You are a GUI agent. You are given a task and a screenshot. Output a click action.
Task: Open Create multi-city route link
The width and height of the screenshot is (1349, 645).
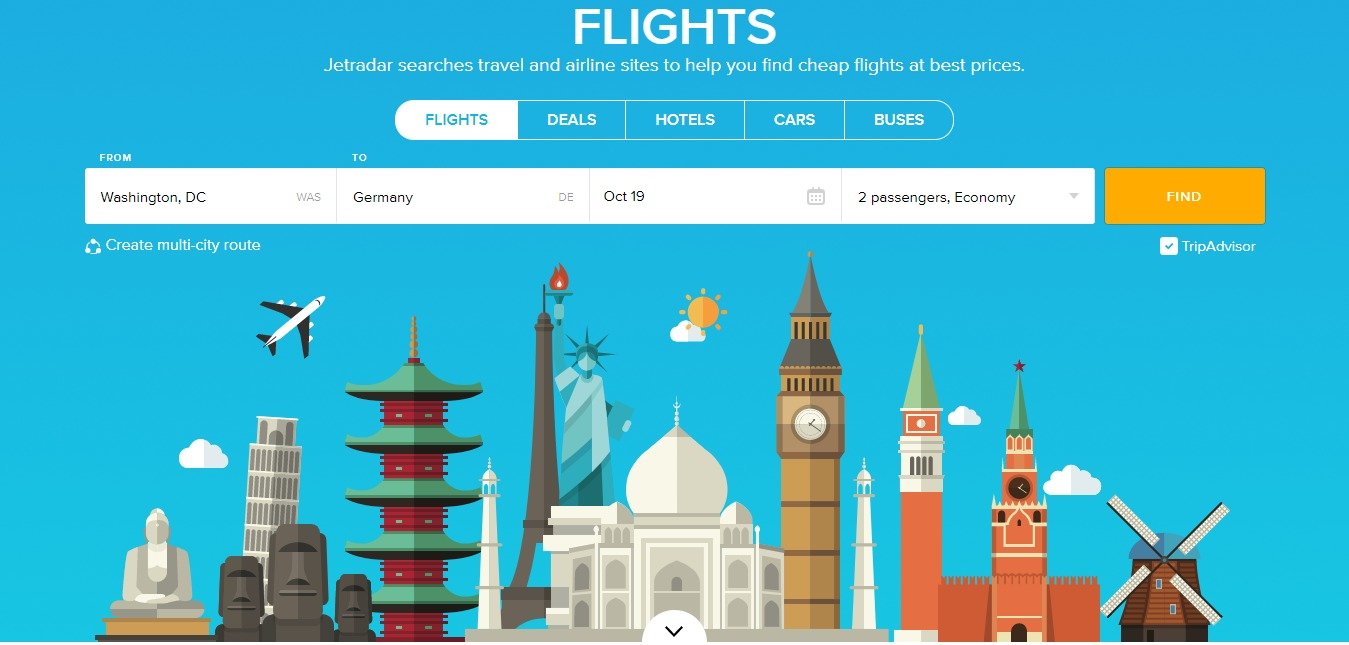pos(183,245)
